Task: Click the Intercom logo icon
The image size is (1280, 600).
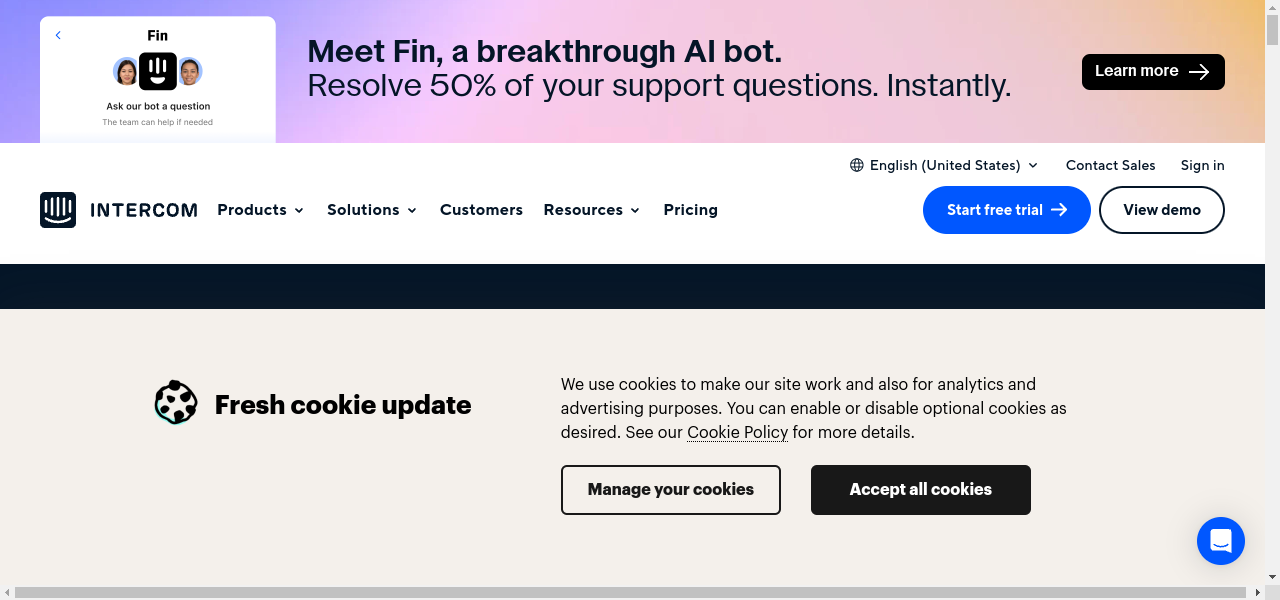Action: tap(58, 210)
